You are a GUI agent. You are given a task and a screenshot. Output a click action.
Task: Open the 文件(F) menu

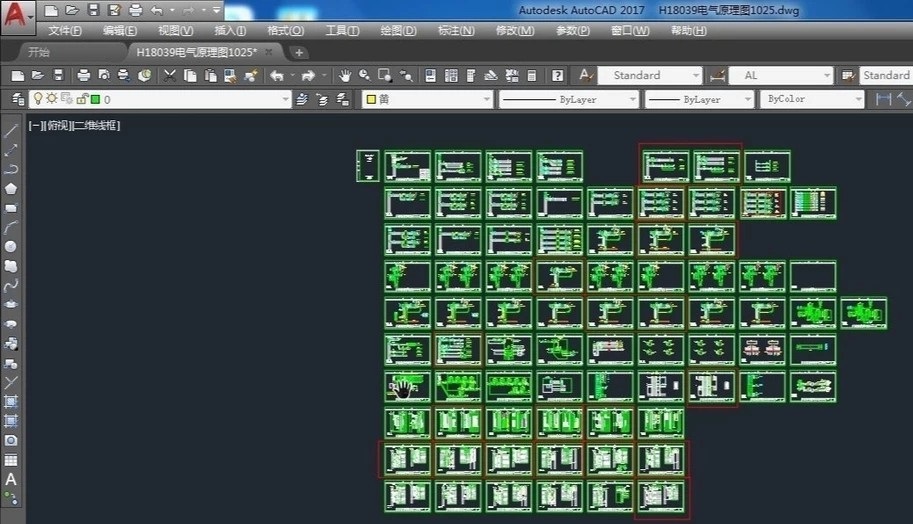click(x=65, y=31)
